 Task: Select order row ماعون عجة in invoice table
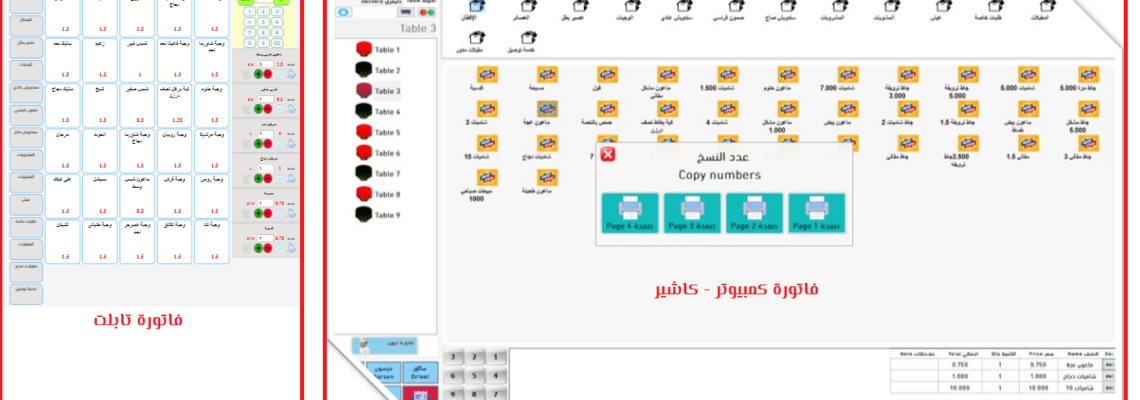pyautogui.click(x=1002, y=364)
